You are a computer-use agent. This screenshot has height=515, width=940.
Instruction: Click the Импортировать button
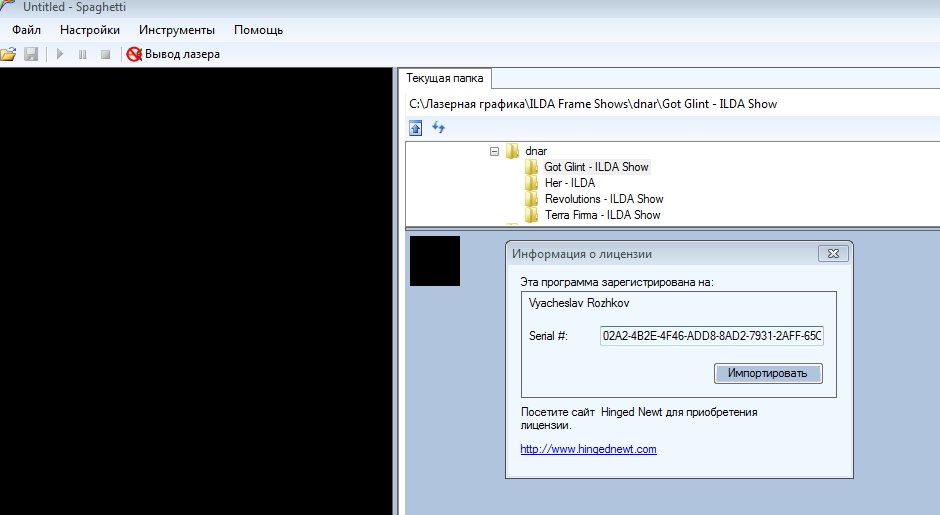[768, 373]
